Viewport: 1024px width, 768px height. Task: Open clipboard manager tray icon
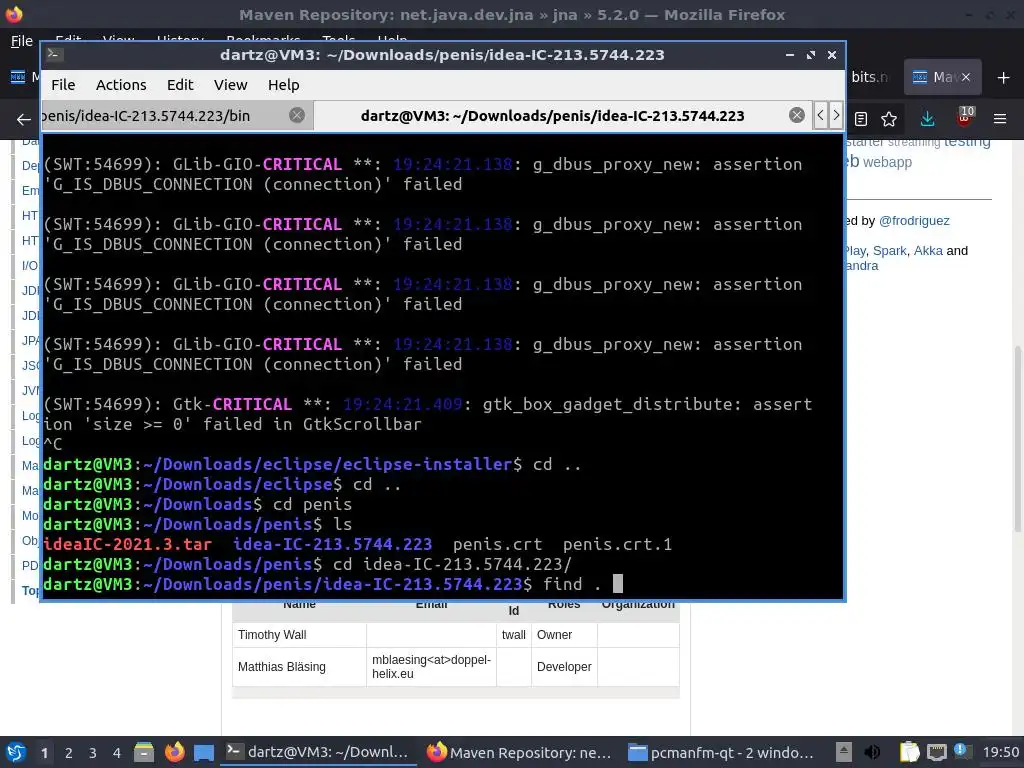pos(909,752)
